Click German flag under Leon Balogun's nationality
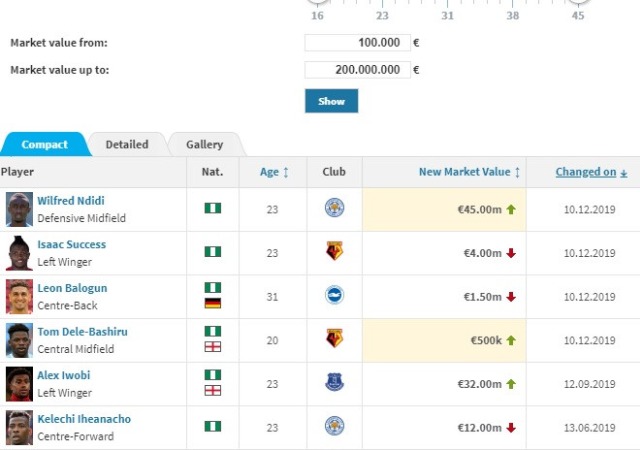The image size is (640, 450). [212, 303]
